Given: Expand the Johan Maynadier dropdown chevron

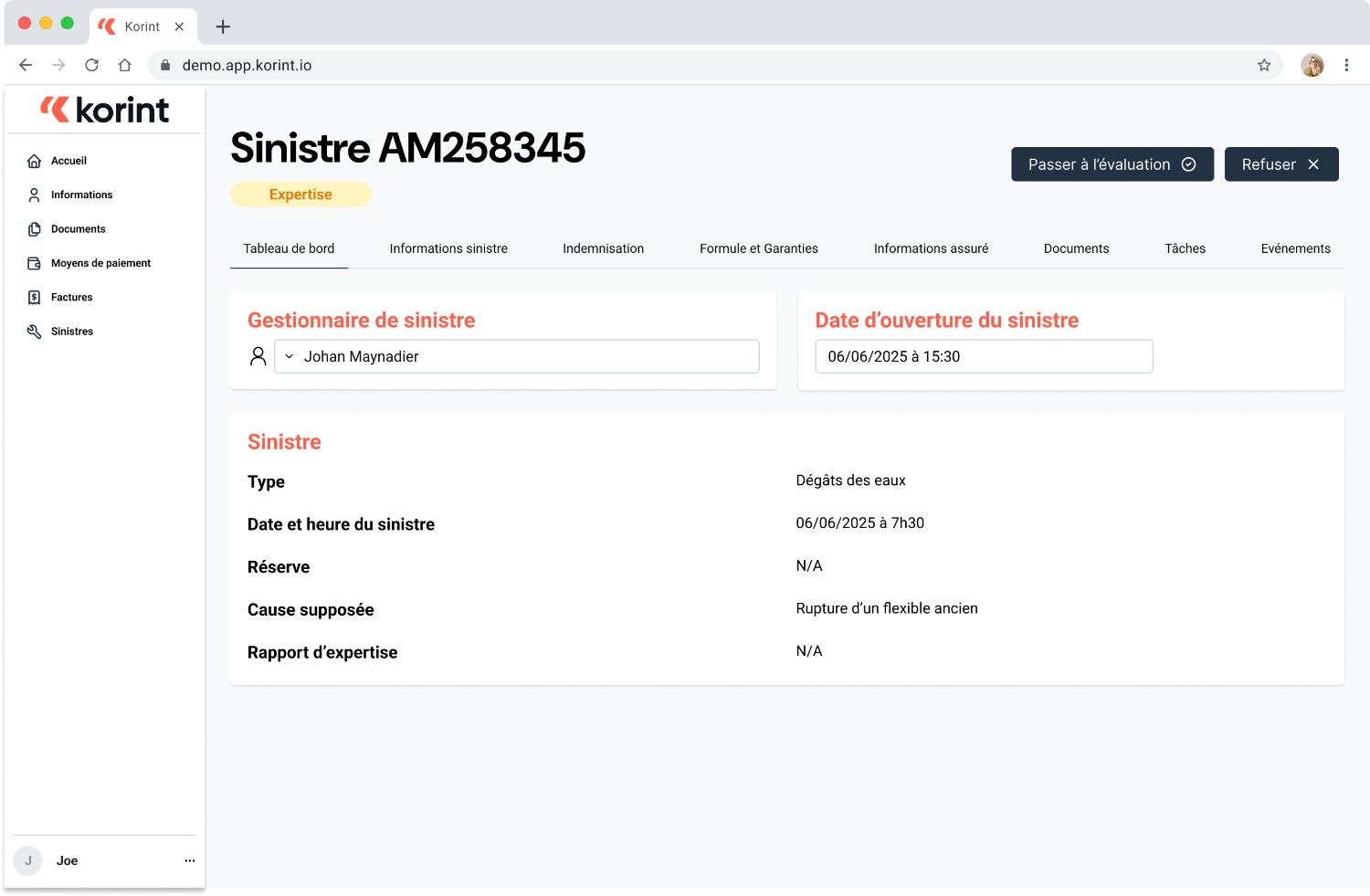Looking at the screenshot, I should tap(290, 356).
